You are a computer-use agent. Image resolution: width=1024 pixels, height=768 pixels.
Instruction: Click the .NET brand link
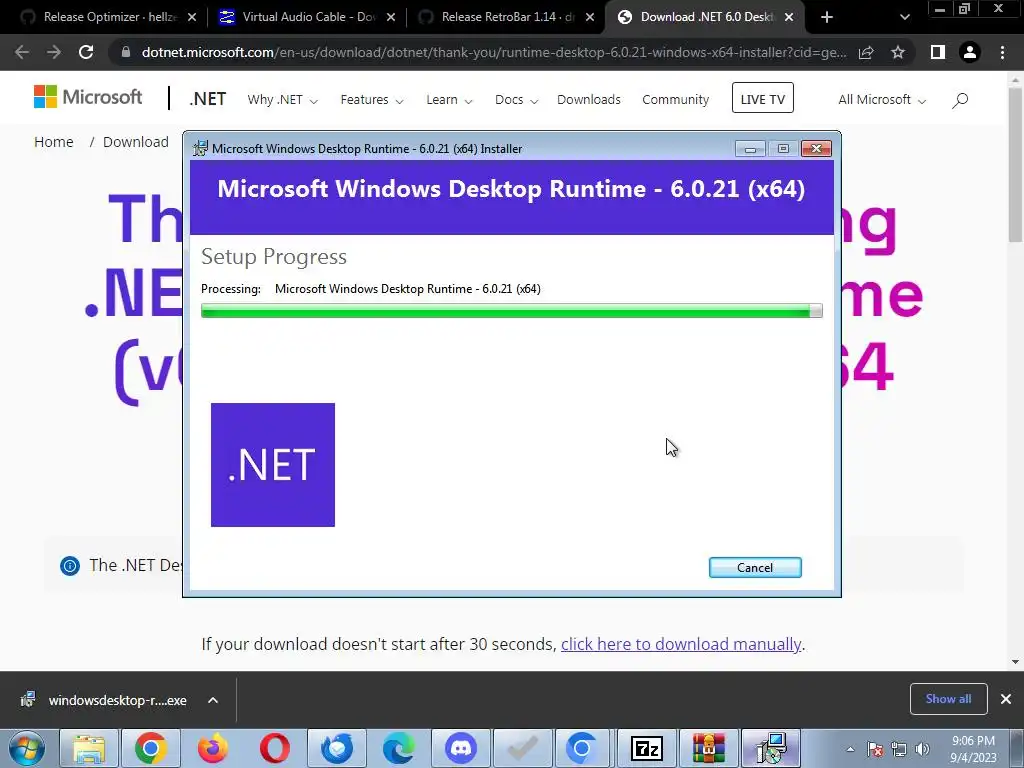coord(208,99)
